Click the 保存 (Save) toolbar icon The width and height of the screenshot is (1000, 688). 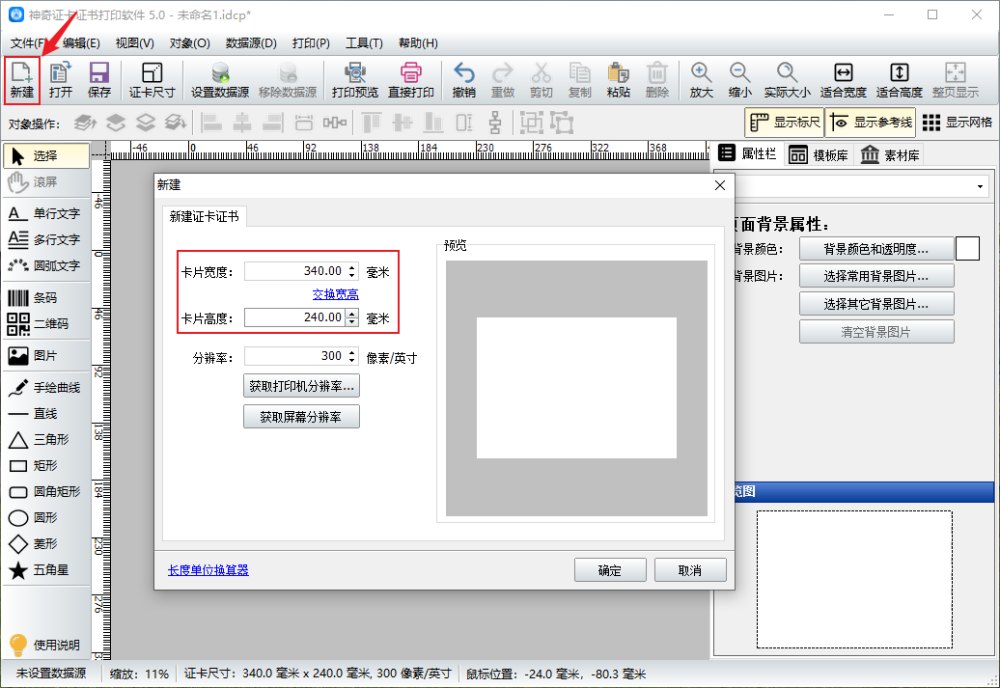point(99,80)
